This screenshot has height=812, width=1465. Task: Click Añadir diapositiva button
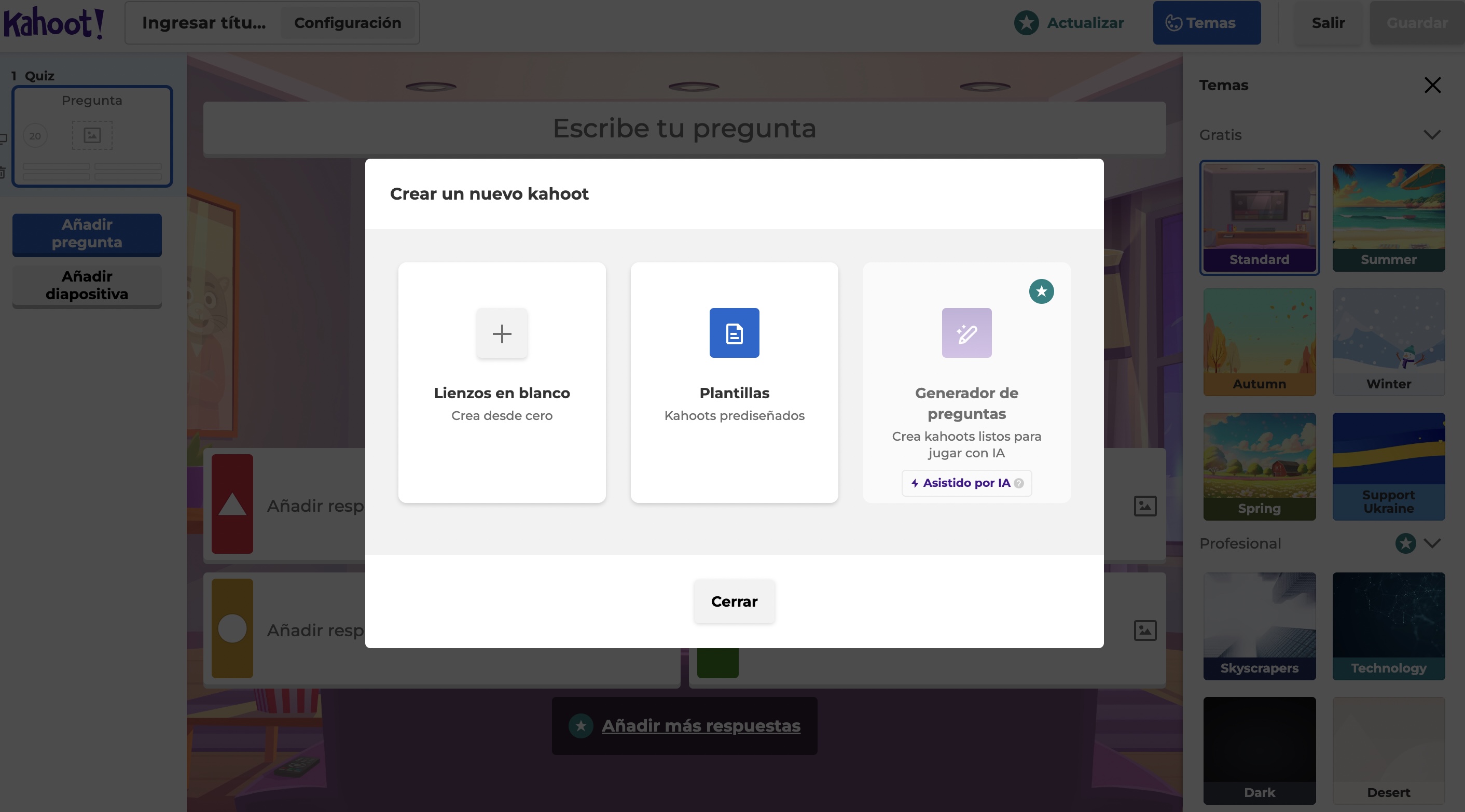[x=87, y=286]
